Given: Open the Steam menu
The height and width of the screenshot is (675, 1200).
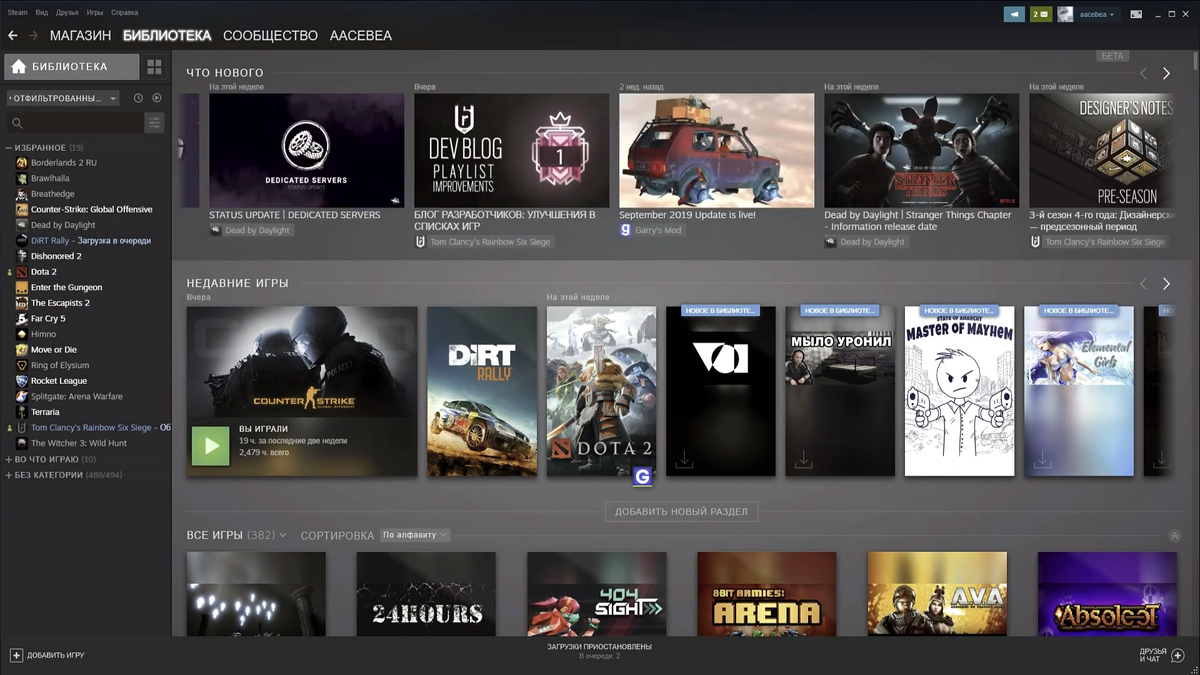Looking at the screenshot, I should 16,13.
